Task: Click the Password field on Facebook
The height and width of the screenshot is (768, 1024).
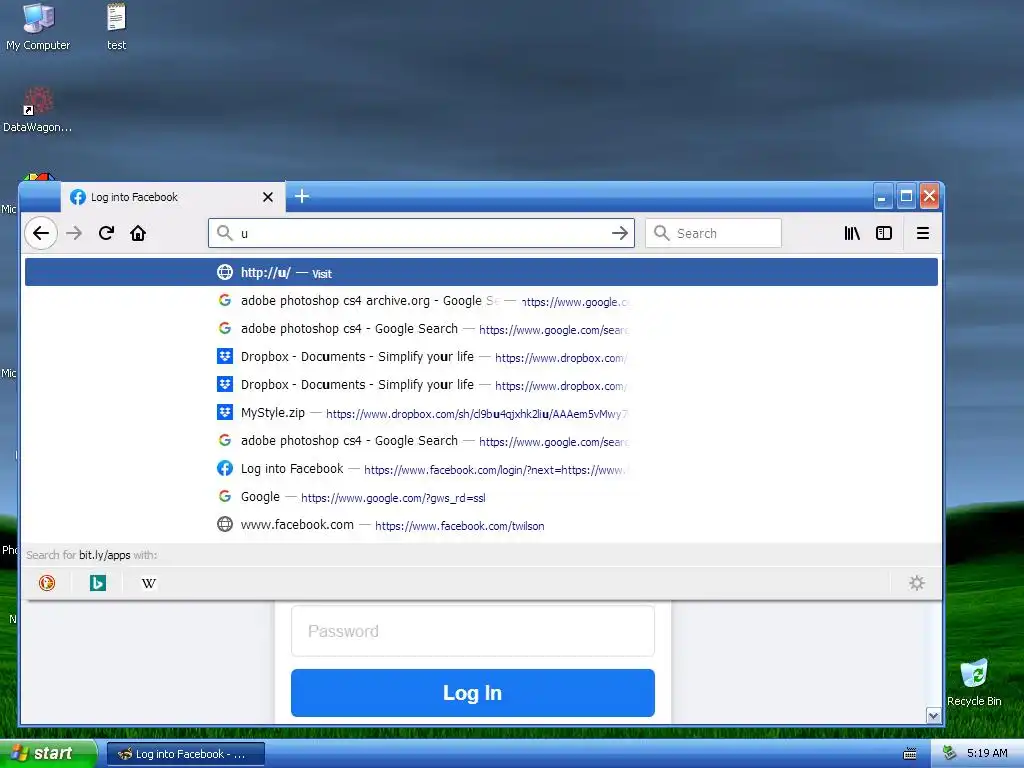Action: click(473, 631)
